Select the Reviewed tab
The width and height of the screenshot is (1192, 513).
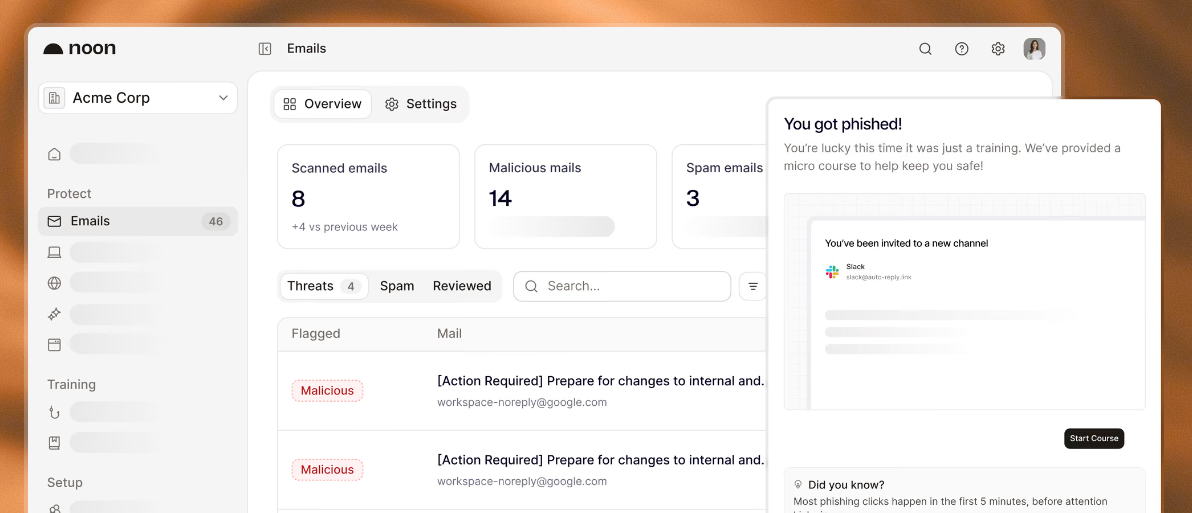click(462, 287)
